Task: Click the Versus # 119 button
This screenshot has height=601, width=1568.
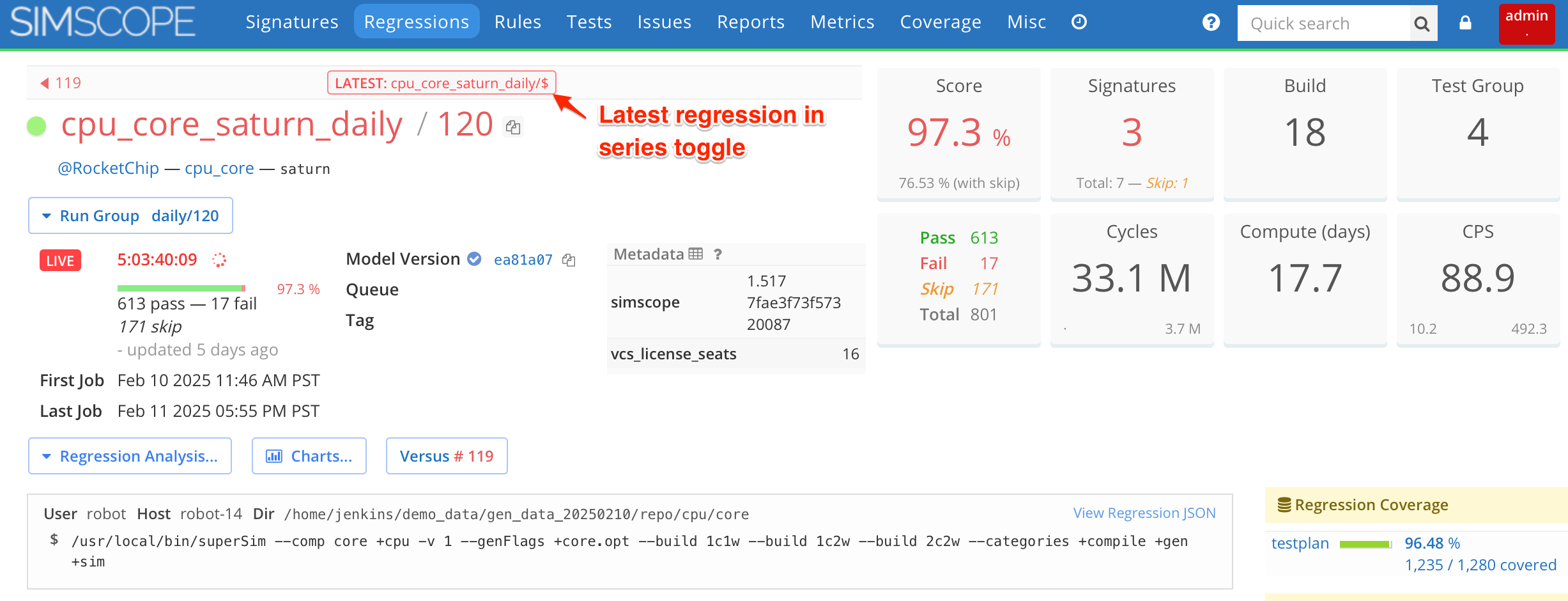Action: click(447, 457)
